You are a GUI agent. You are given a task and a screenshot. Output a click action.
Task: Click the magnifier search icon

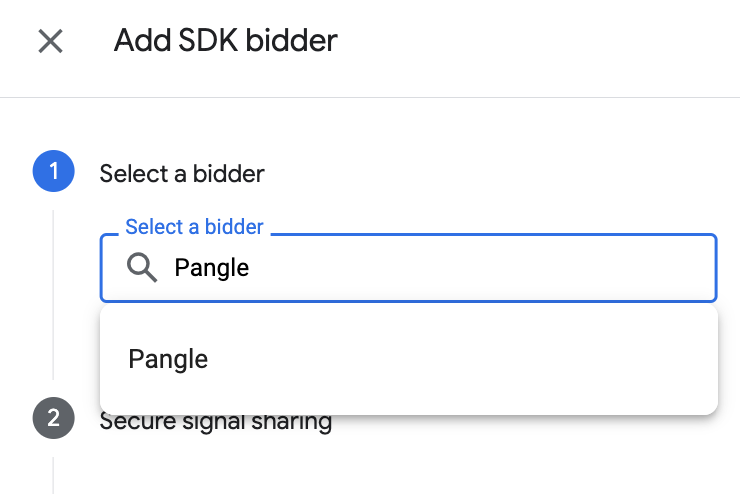(x=143, y=267)
